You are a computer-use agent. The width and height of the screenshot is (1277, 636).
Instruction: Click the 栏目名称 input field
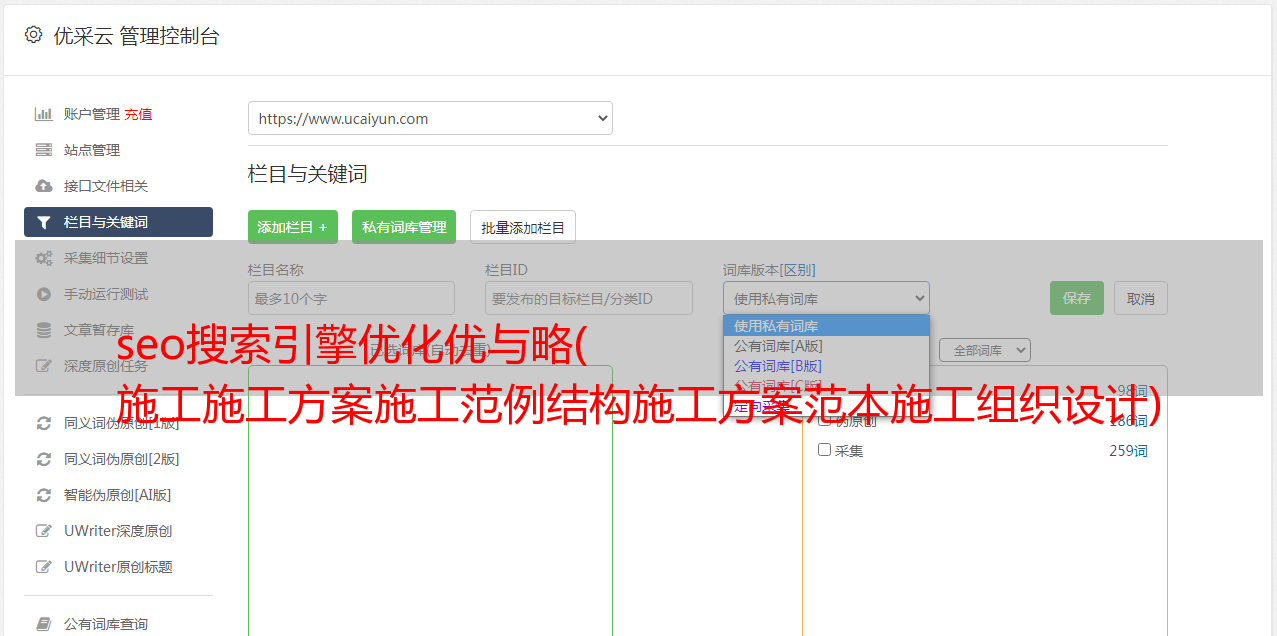tap(351, 298)
